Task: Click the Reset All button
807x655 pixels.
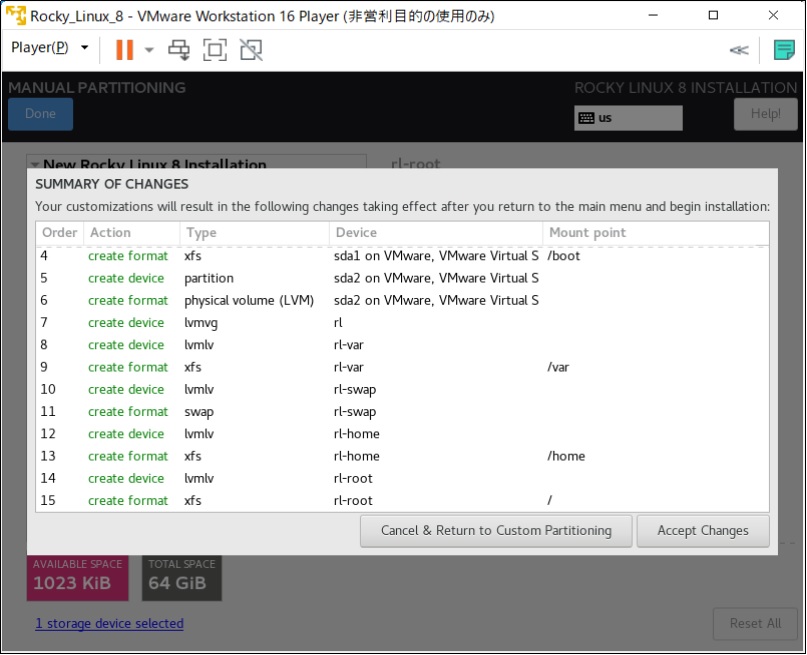Action: pos(755,623)
